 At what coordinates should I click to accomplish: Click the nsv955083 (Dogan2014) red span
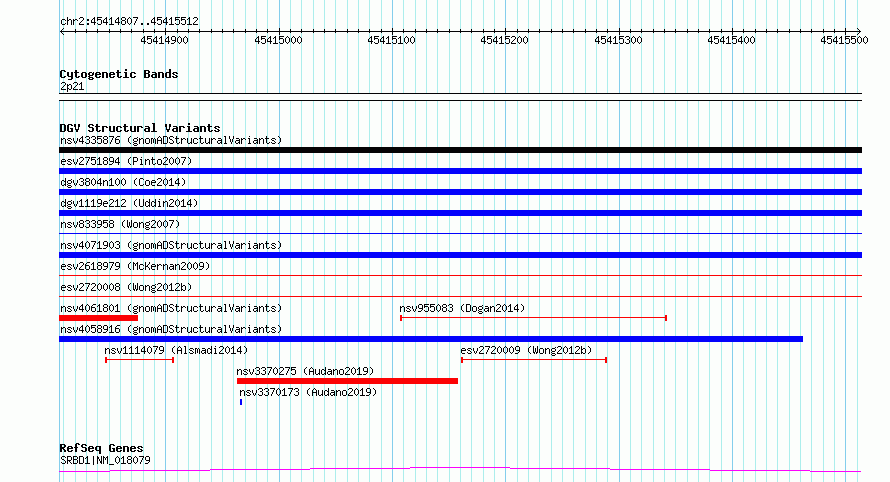[x=533, y=318]
